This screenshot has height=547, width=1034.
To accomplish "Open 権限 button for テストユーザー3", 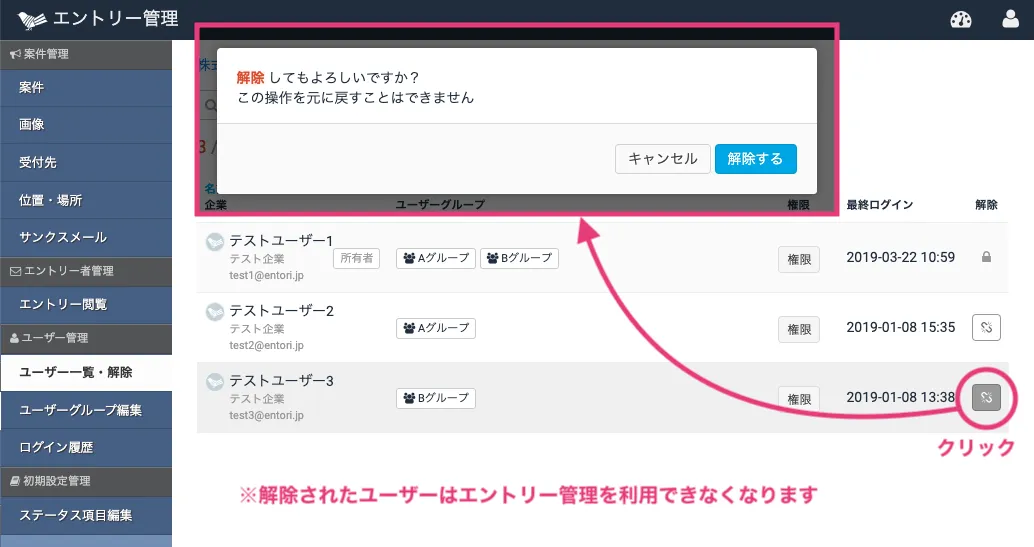I will (x=799, y=399).
